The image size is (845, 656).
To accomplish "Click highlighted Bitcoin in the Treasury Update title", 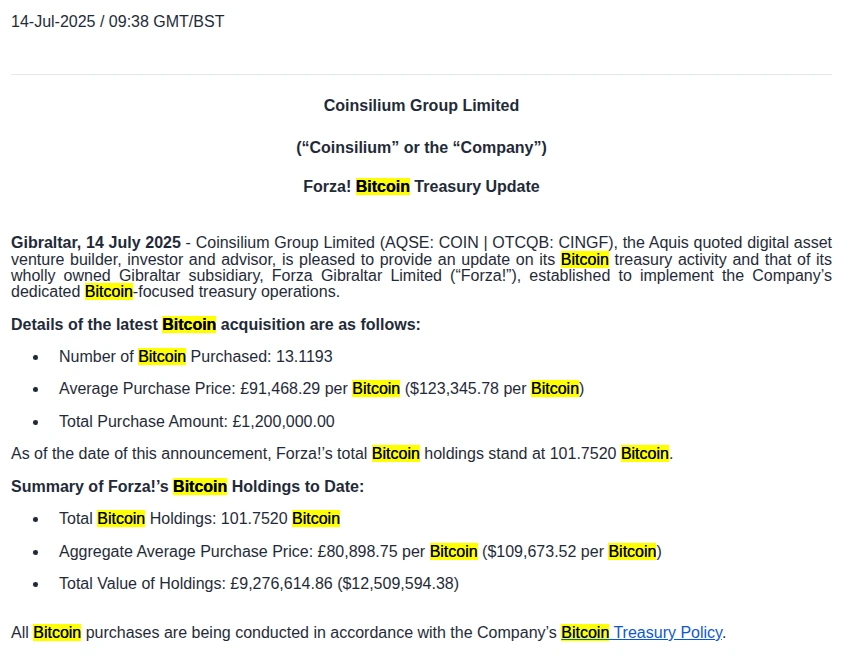I will (383, 186).
